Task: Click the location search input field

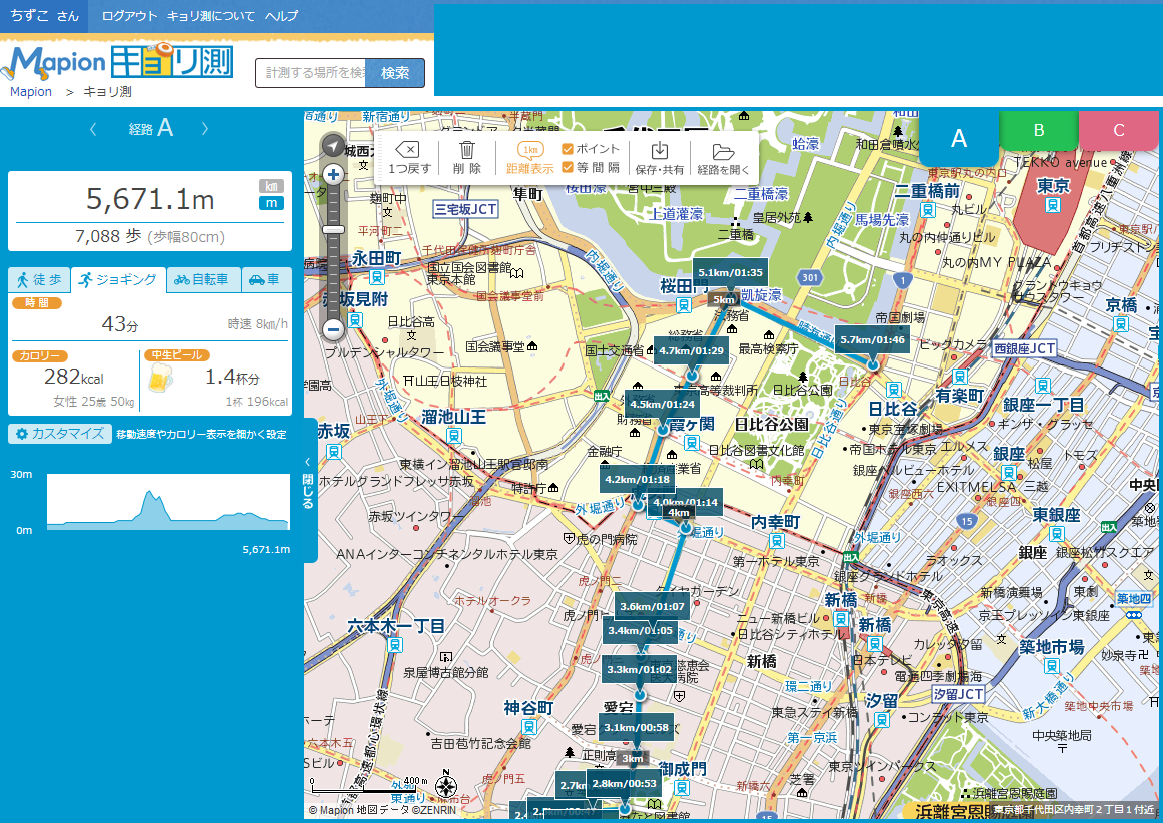Action: click(311, 73)
